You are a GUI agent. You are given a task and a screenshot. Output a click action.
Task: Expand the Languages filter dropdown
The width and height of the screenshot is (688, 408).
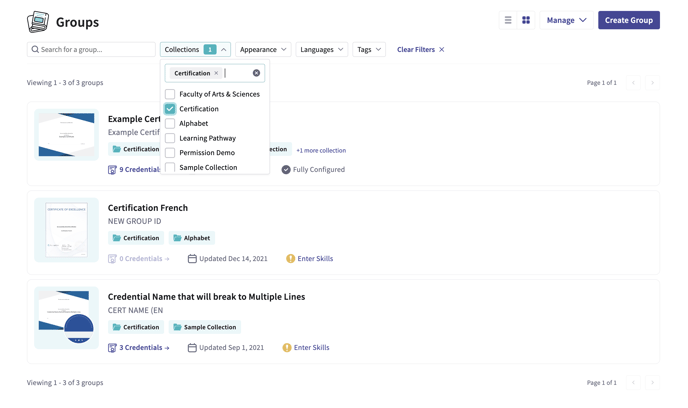[x=321, y=49]
